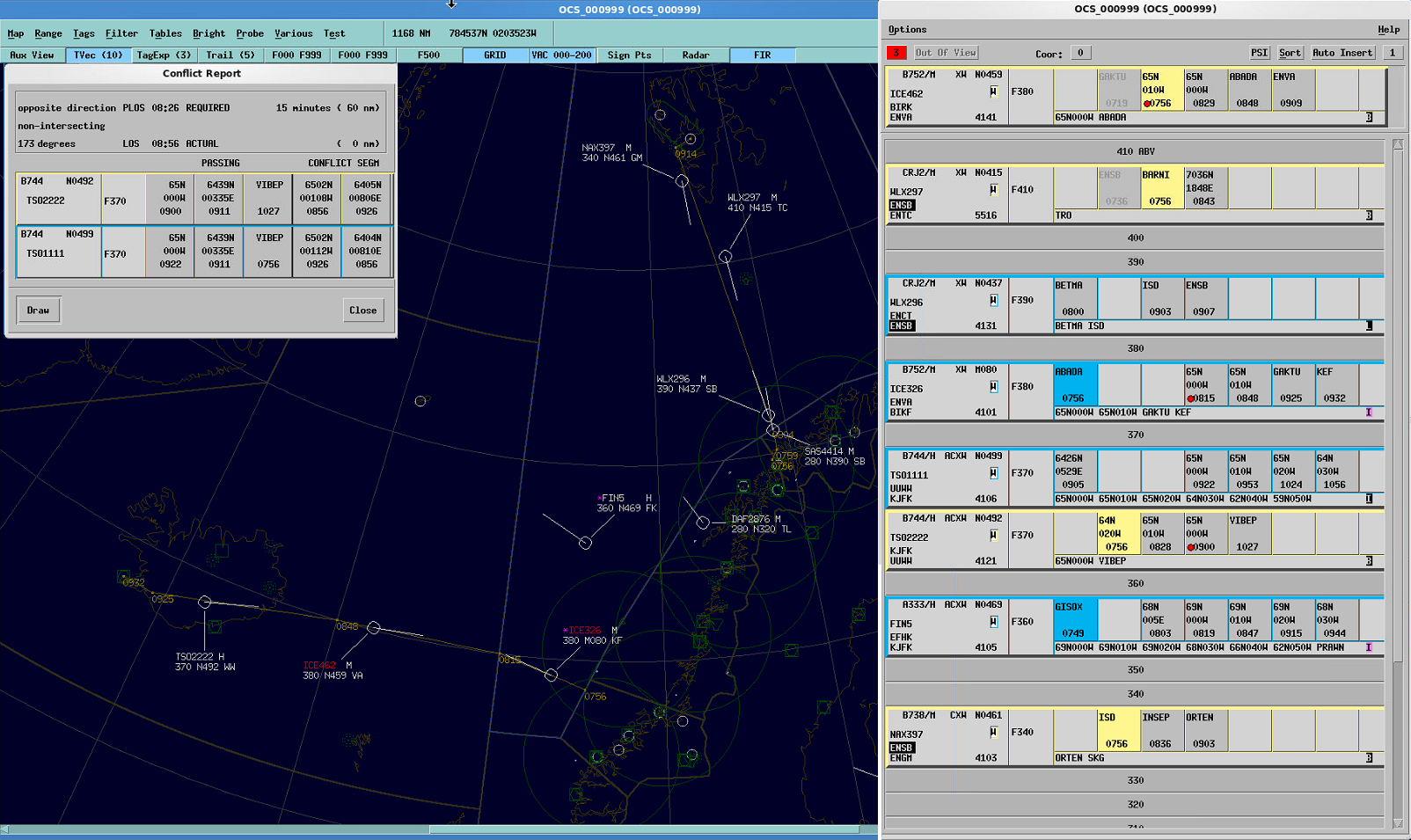
Task: Toggle the Radar display button
Action: [x=696, y=55]
